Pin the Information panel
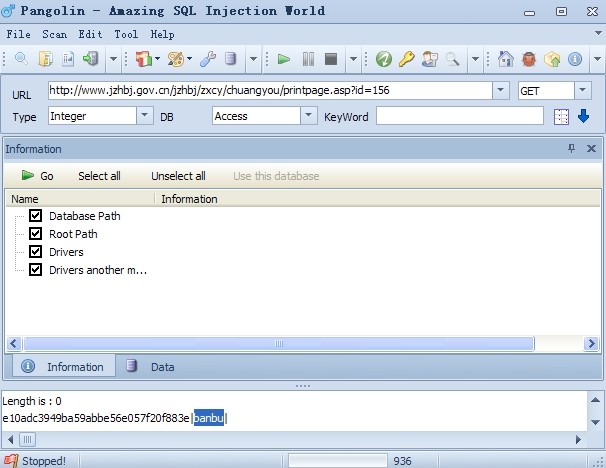 [571, 148]
